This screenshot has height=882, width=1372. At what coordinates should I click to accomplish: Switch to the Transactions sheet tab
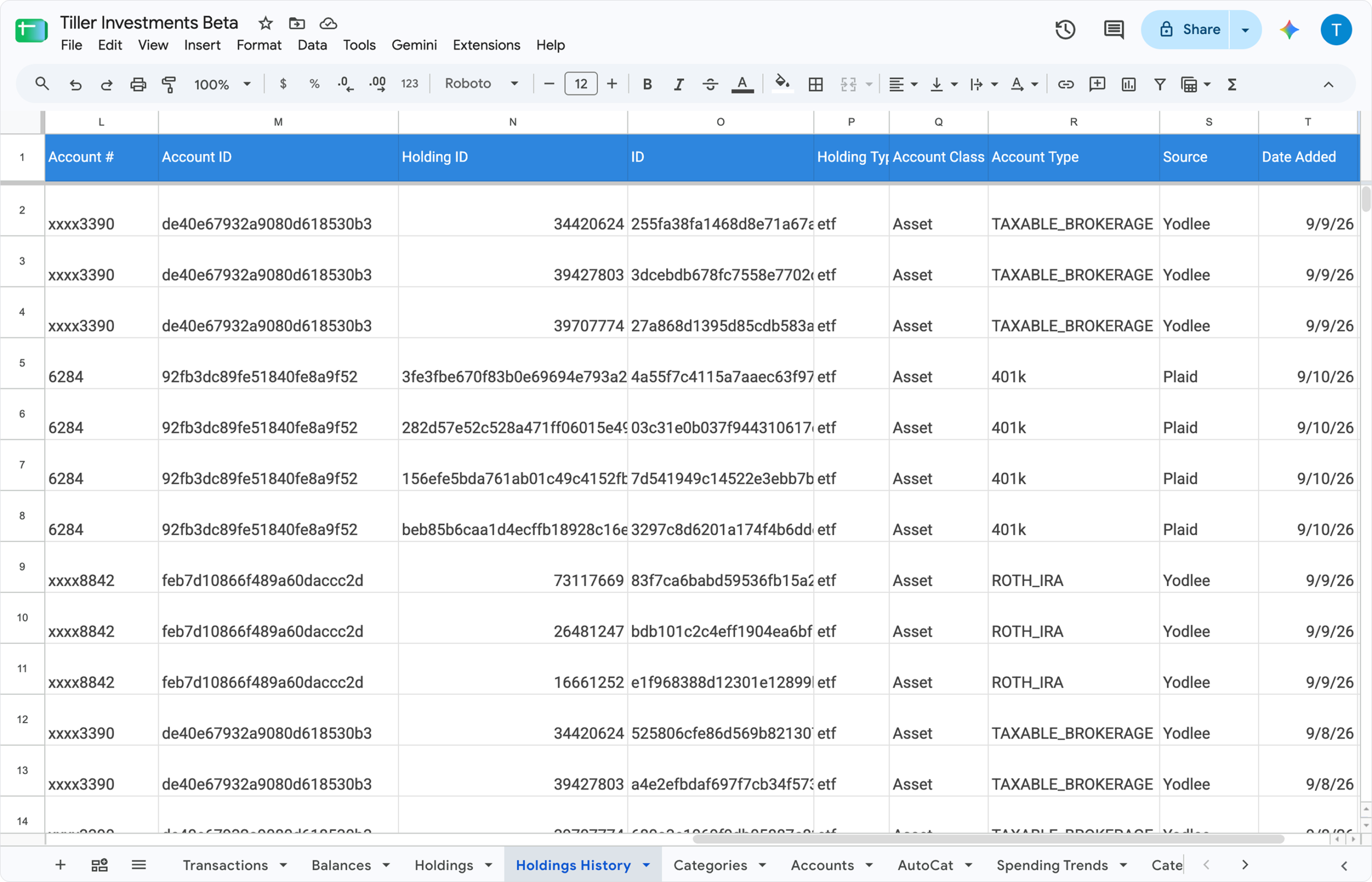(x=225, y=865)
